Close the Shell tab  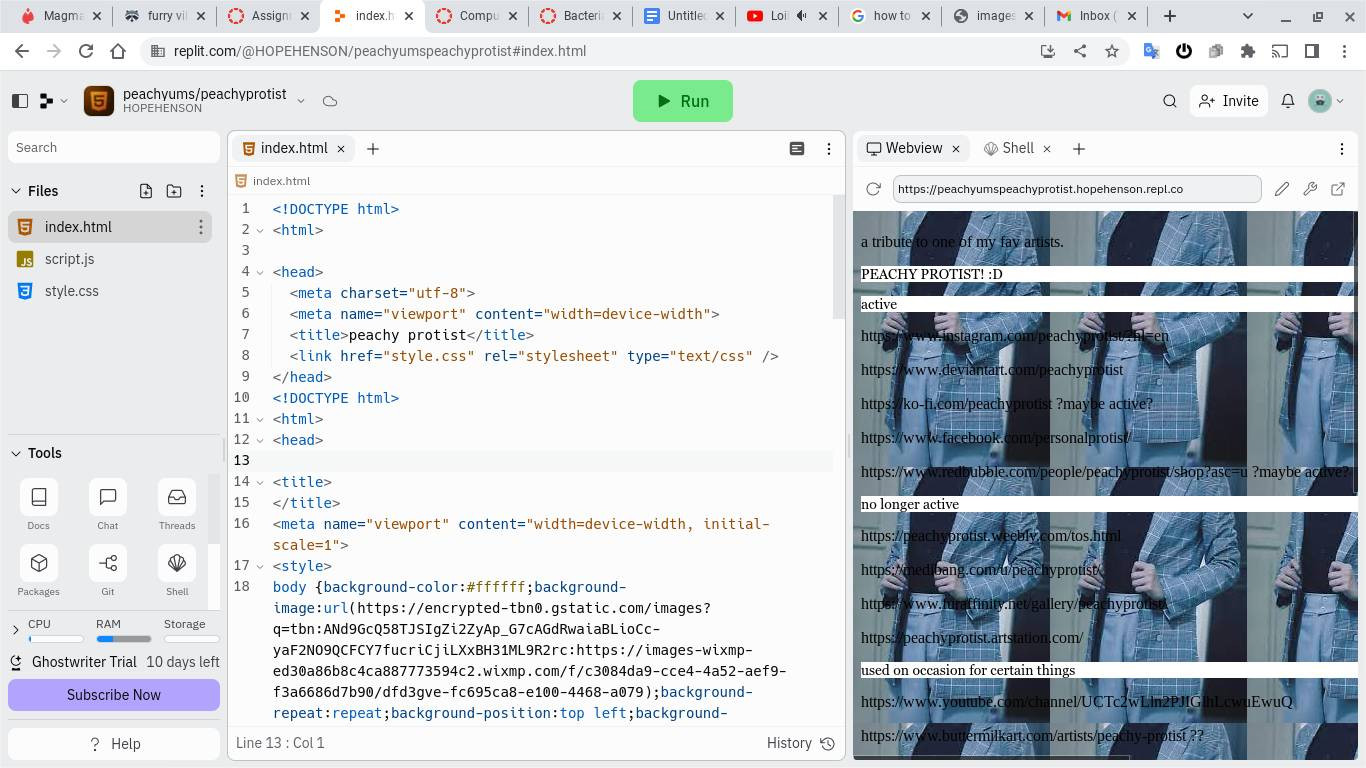click(1047, 148)
